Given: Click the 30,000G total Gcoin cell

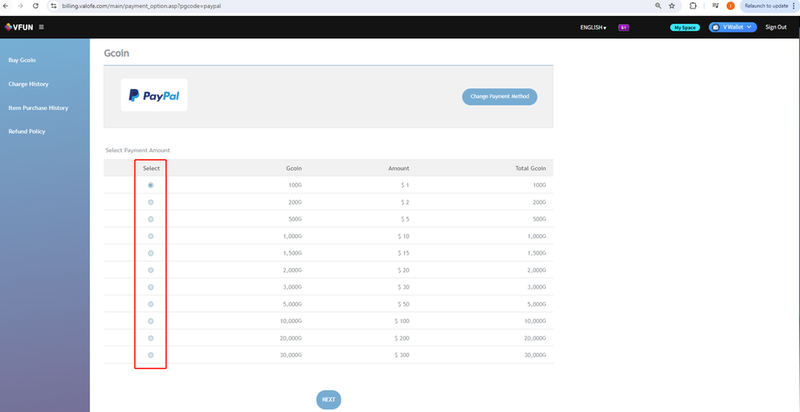Looking at the screenshot, I should pos(536,355).
